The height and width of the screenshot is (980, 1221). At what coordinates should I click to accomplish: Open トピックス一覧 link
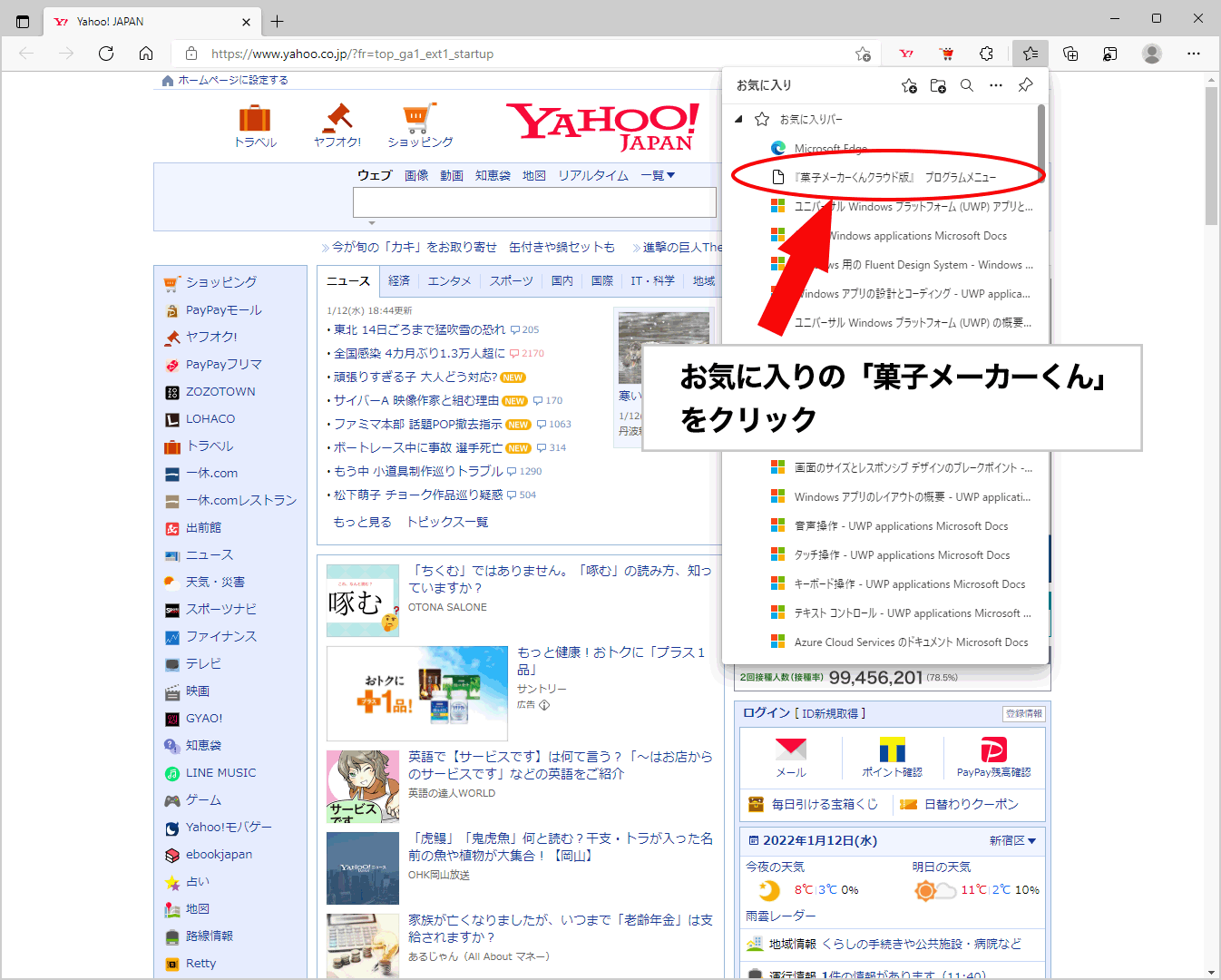tap(447, 522)
